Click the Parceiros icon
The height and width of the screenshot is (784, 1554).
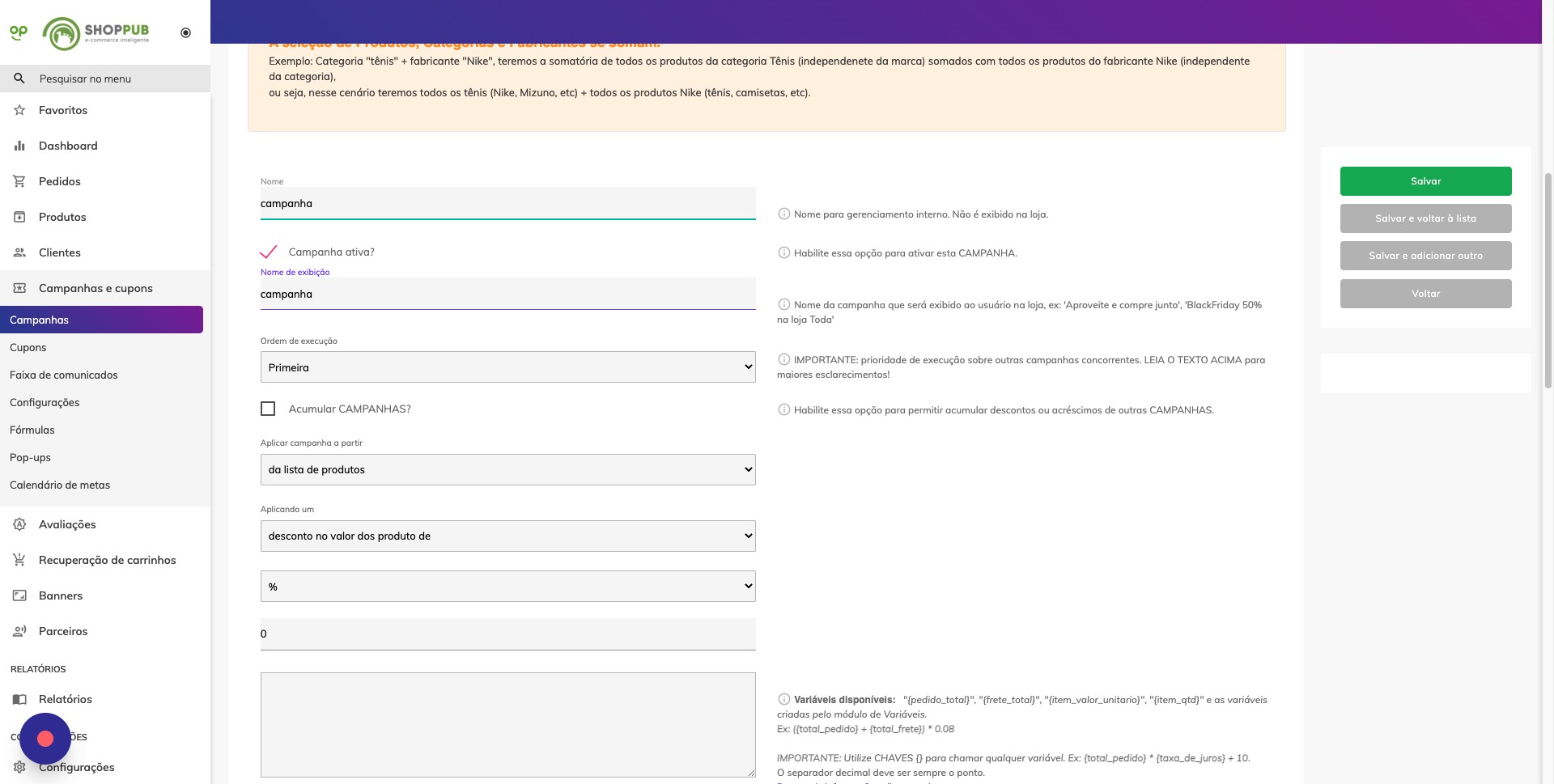19,631
